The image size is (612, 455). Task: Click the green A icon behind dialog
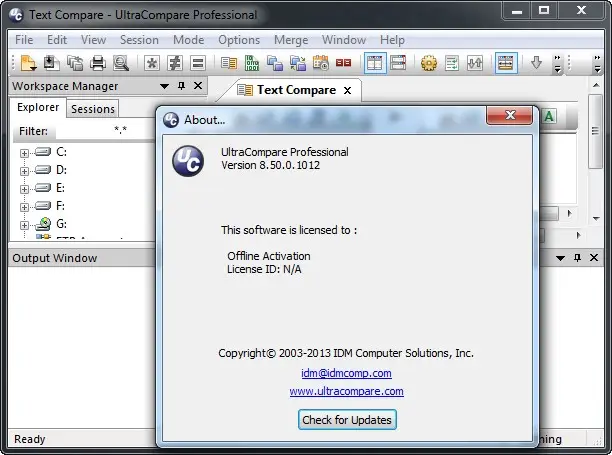coord(549,116)
